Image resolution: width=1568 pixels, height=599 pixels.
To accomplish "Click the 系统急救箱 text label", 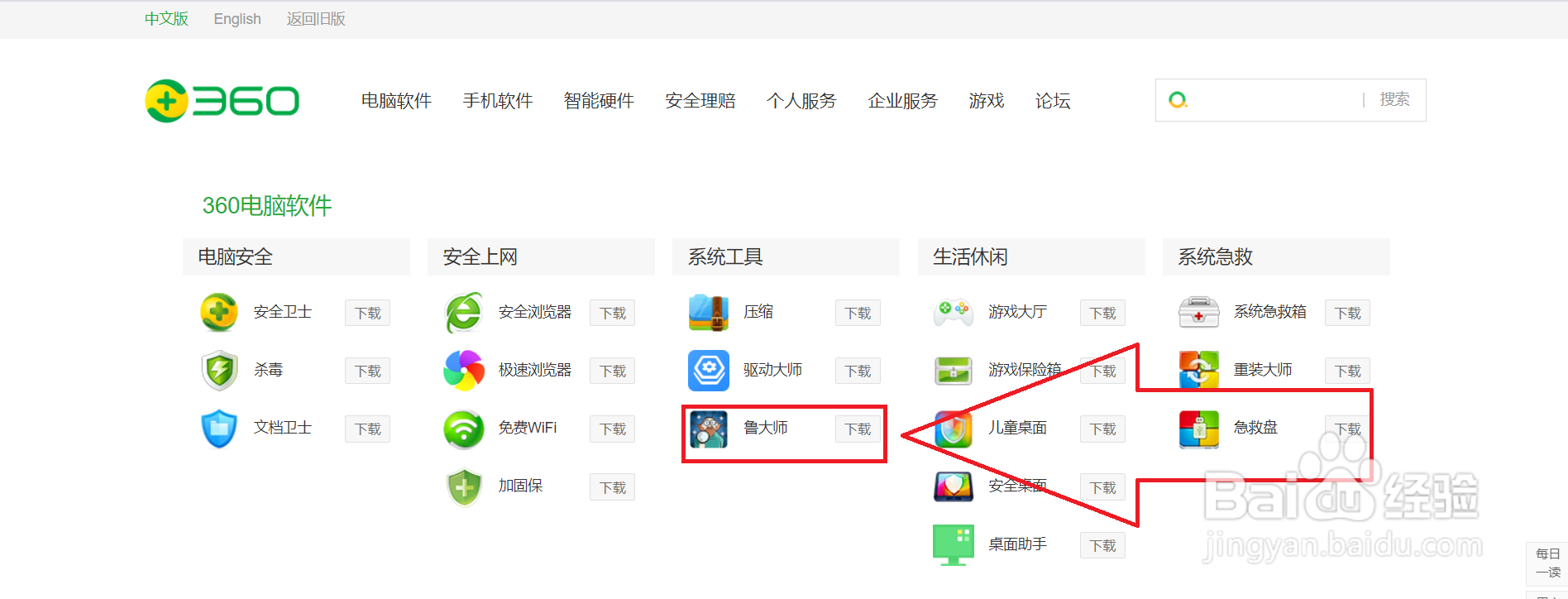I will click(1270, 312).
